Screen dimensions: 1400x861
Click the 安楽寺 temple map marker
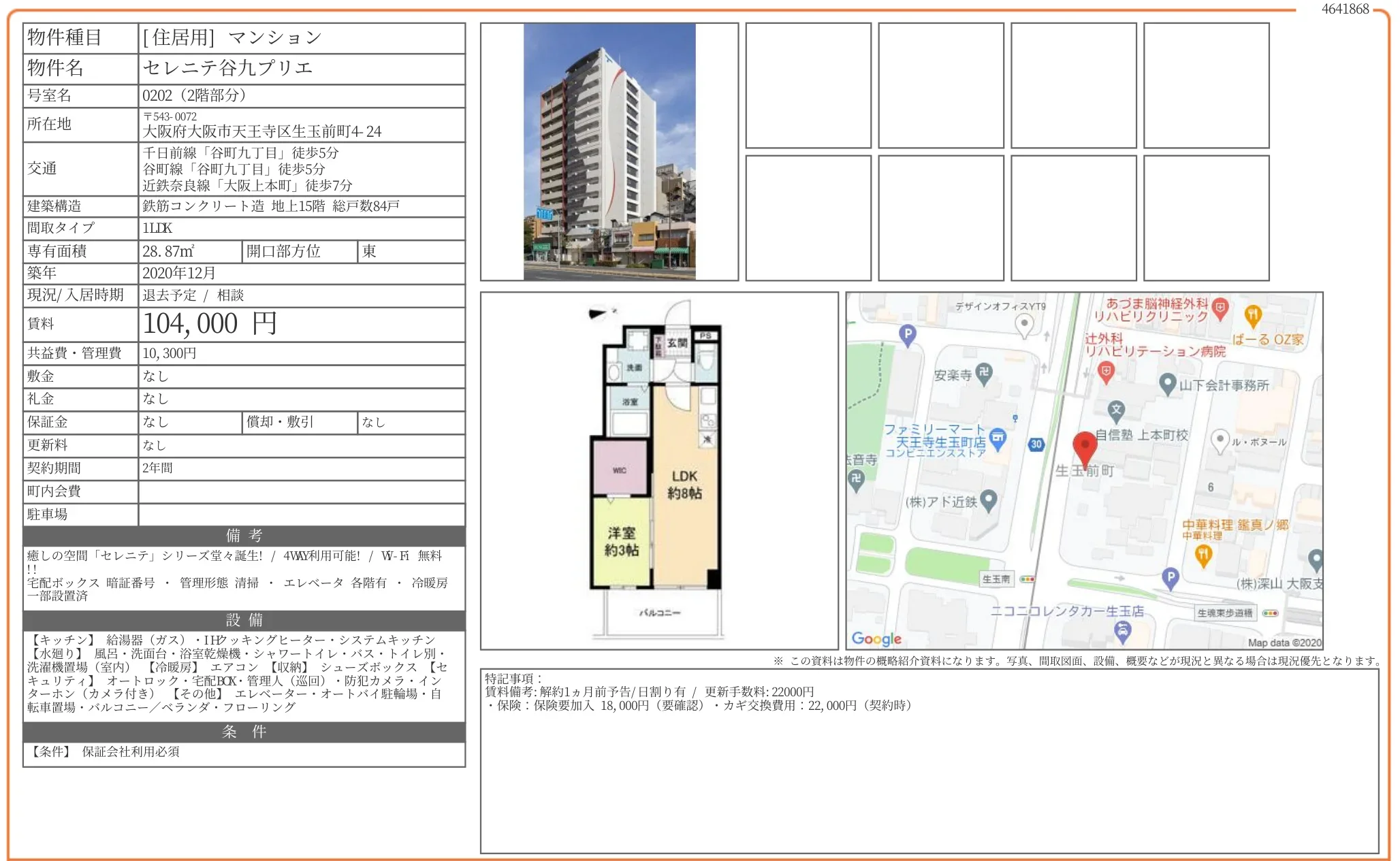(x=984, y=372)
